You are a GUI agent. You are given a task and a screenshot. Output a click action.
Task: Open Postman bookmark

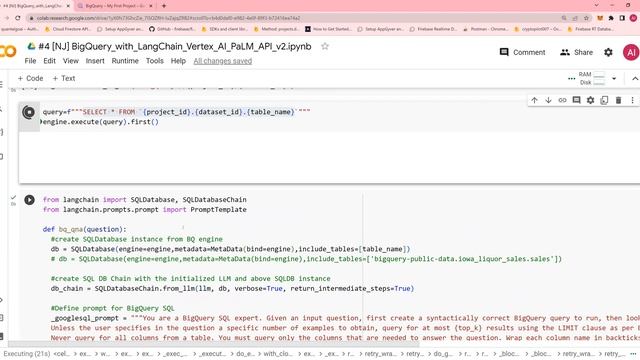point(486,29)
